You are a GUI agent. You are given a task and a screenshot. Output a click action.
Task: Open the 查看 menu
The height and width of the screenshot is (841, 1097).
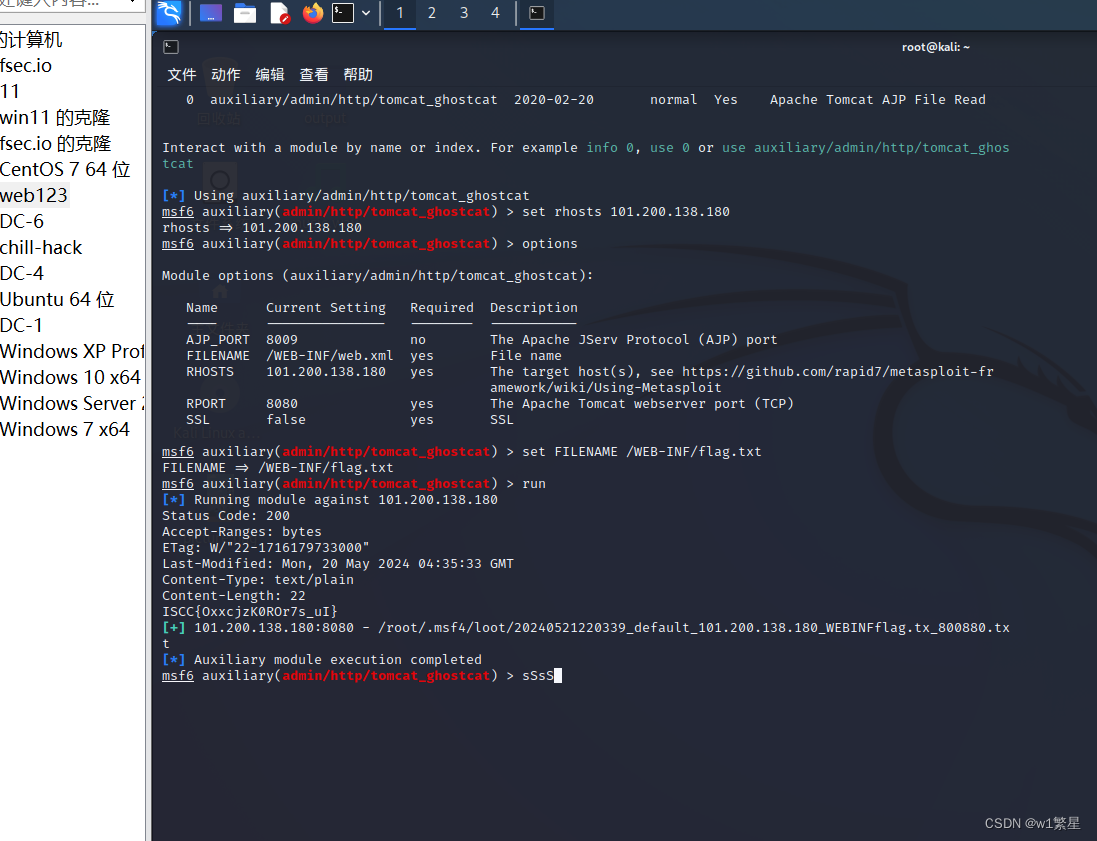[x=314, y=74]
